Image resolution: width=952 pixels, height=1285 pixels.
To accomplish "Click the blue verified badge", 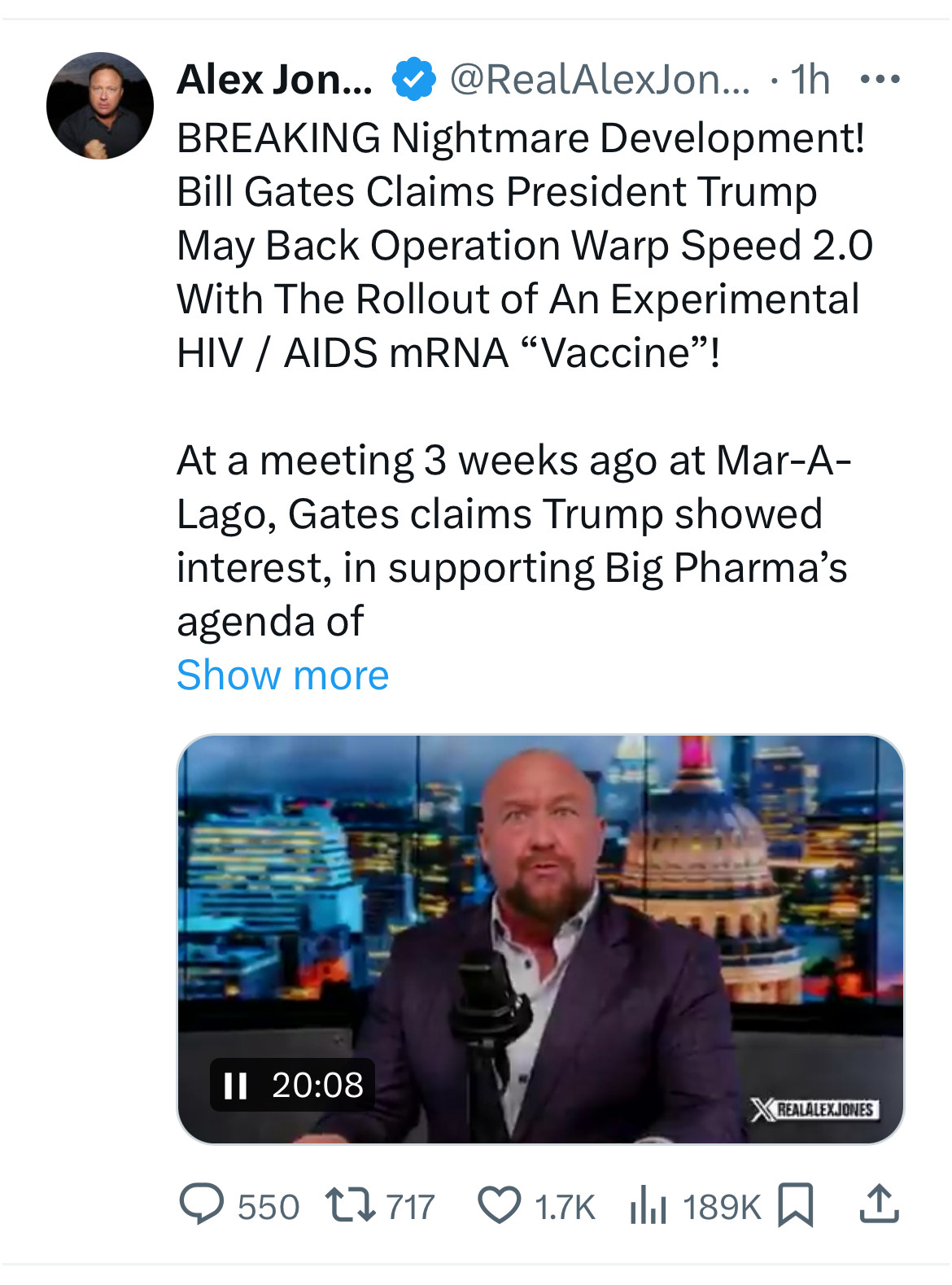I will [x=413, y=80].
